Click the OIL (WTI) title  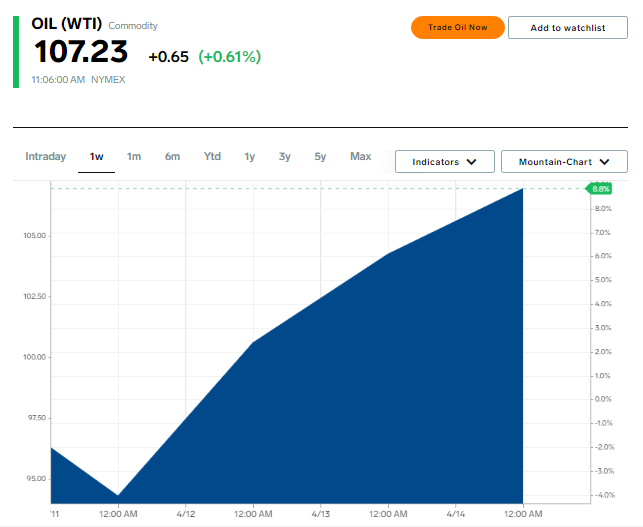tap(66, 23)
